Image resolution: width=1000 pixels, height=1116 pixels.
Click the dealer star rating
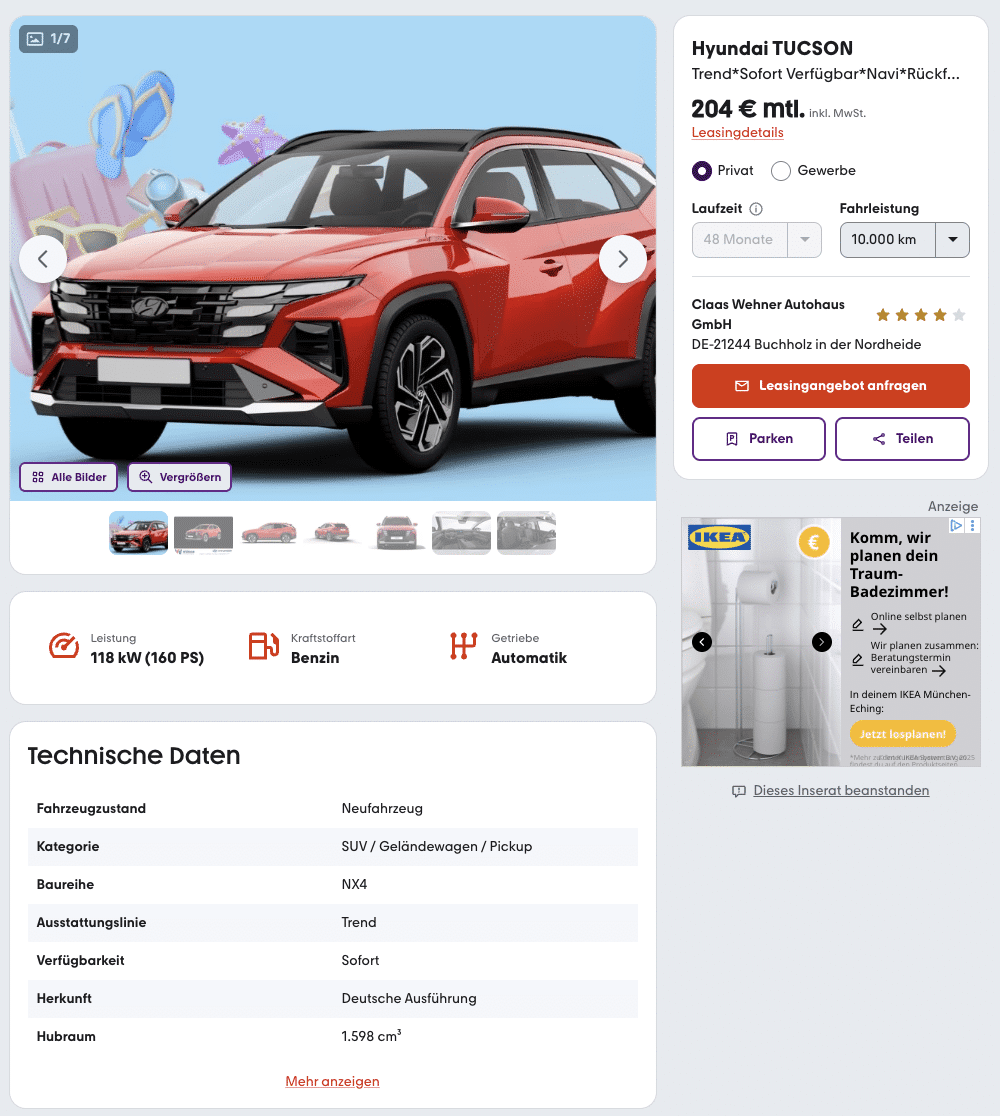point(921,315)
